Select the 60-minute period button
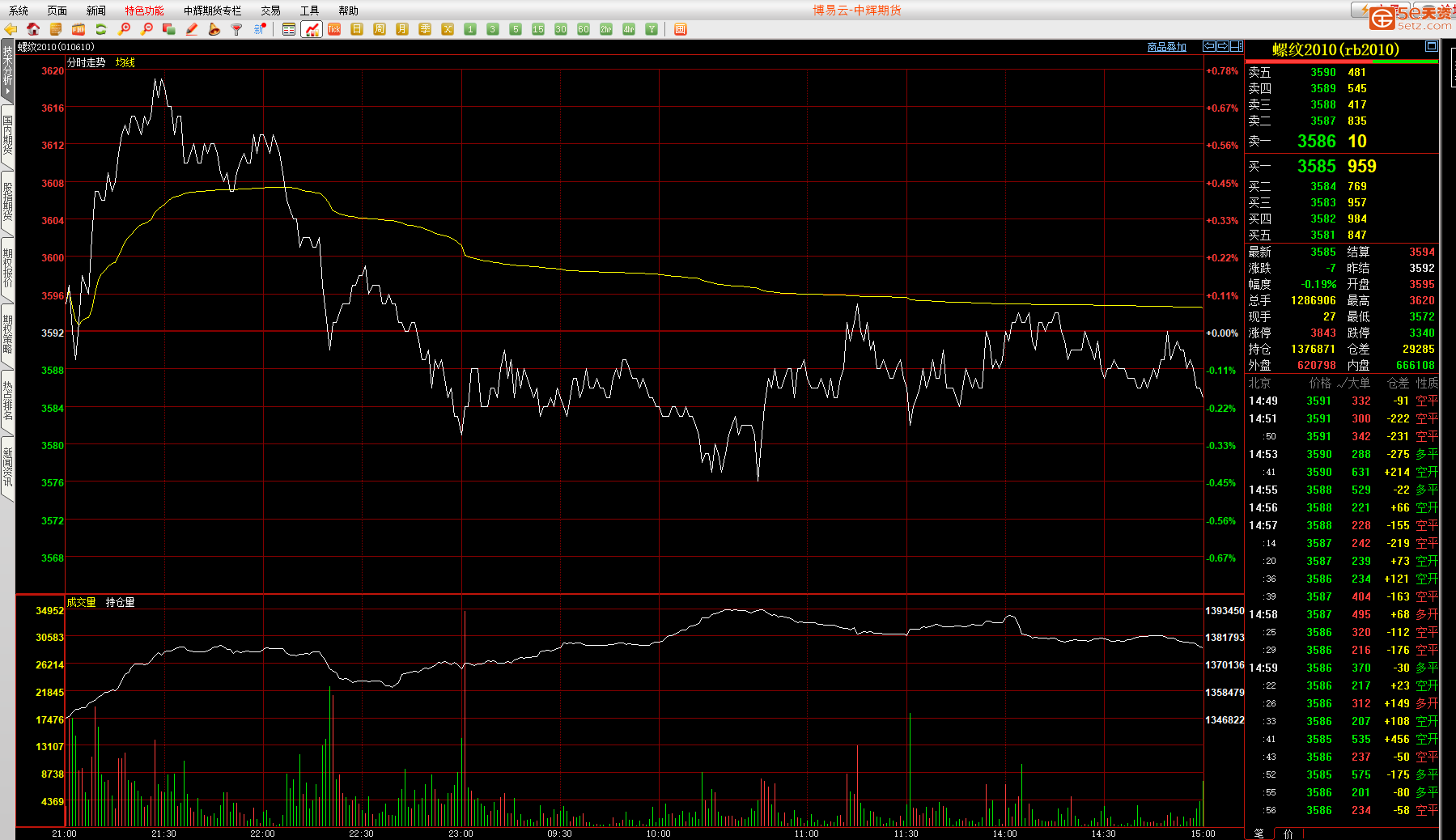The height and width of the screenshot is (840, 1456). (x=584, y=29)
